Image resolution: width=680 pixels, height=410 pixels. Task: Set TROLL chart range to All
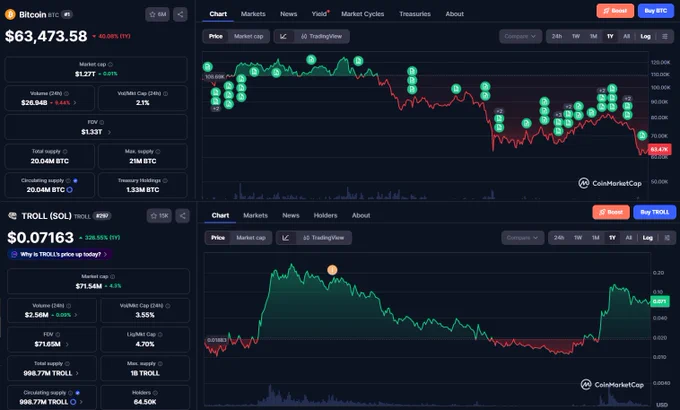click(629, 238)
